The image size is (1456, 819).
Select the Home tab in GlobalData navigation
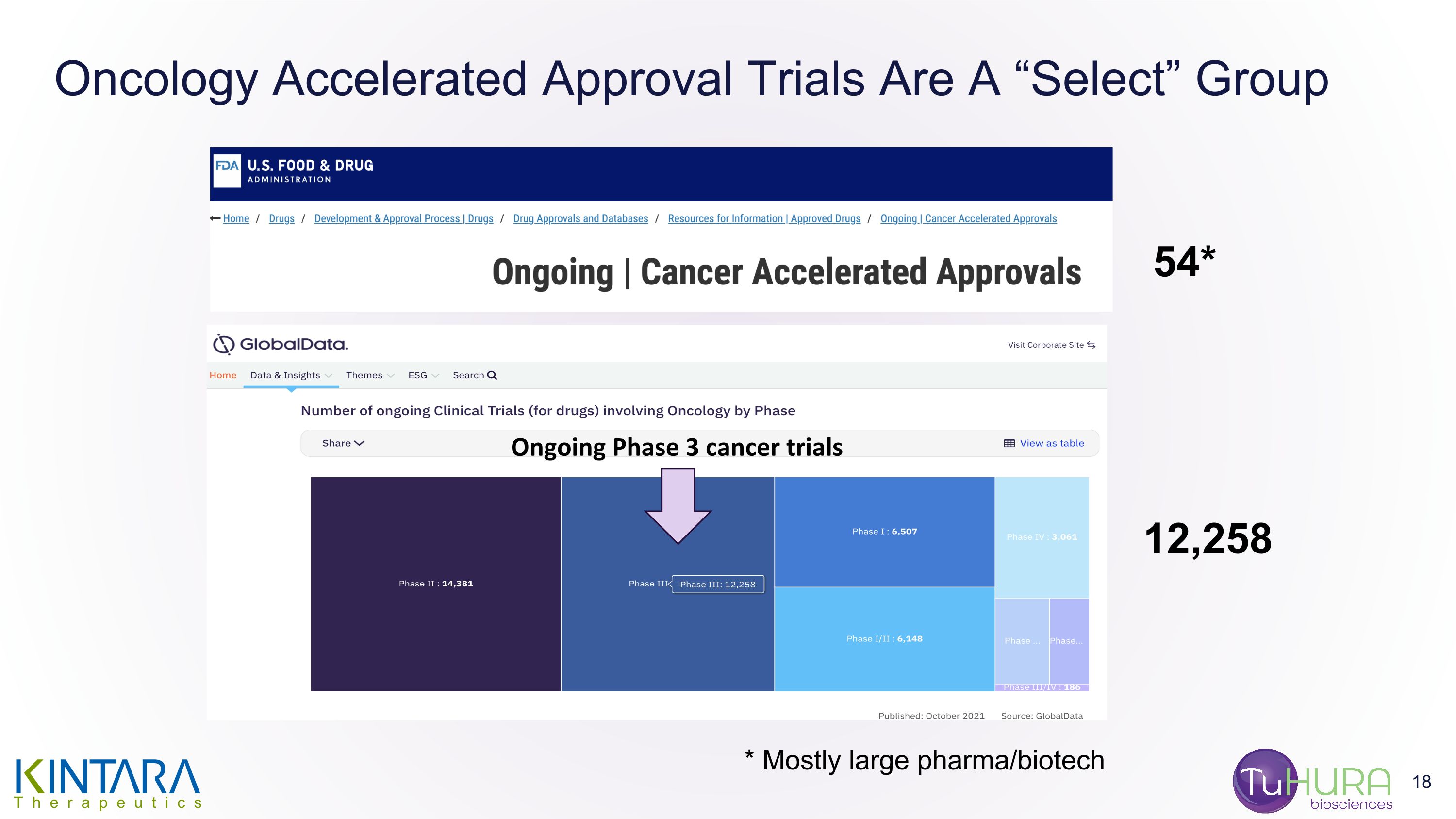pos(223,375)
